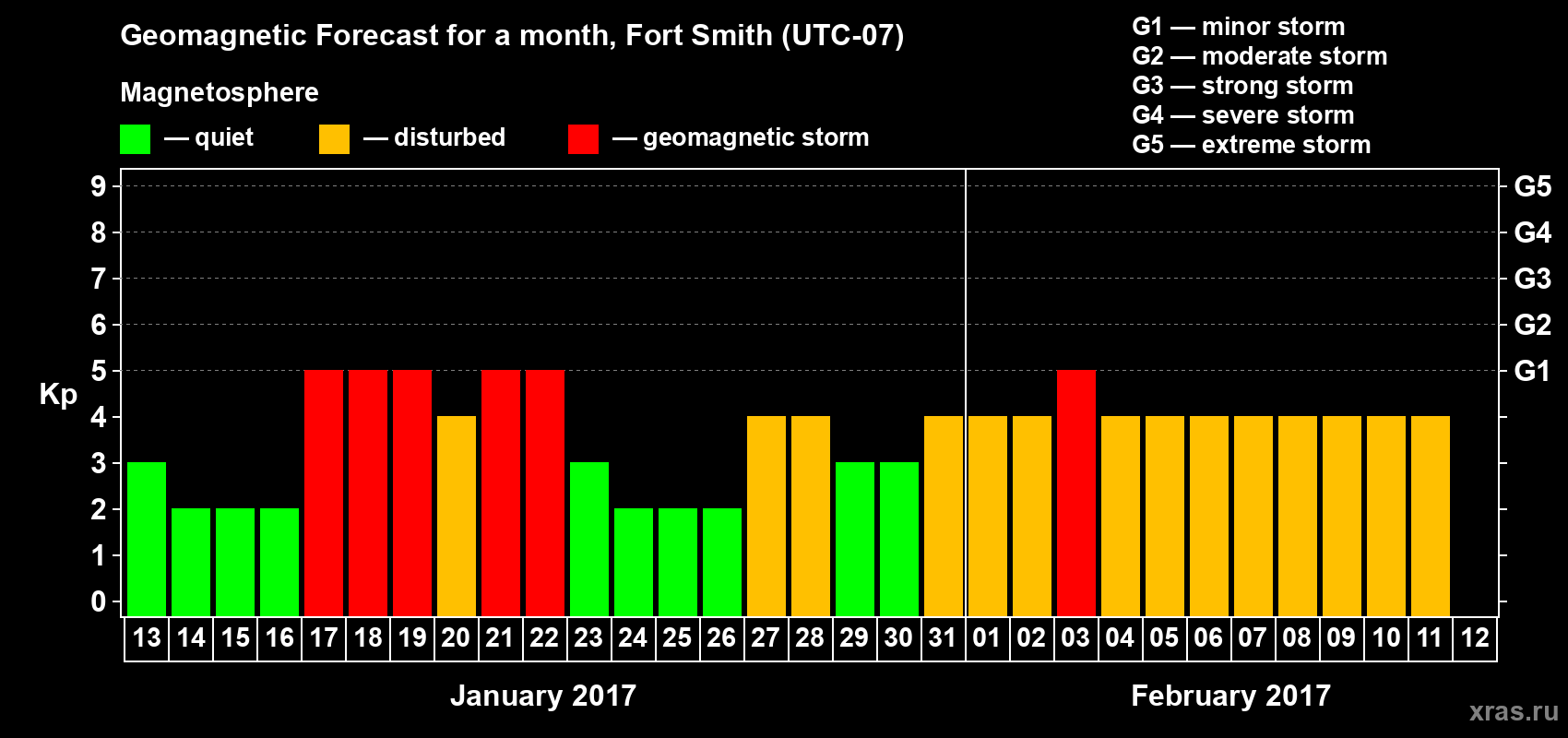The image size is (1568, 738).
Task: Click the '— disturbed' legend text
Action: [x=434, y=137]
